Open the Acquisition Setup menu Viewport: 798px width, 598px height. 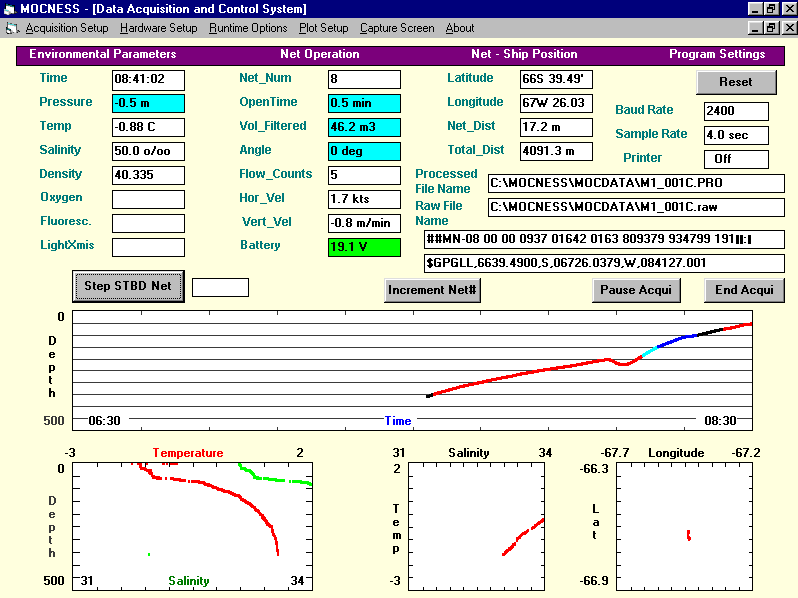point(67,28)
